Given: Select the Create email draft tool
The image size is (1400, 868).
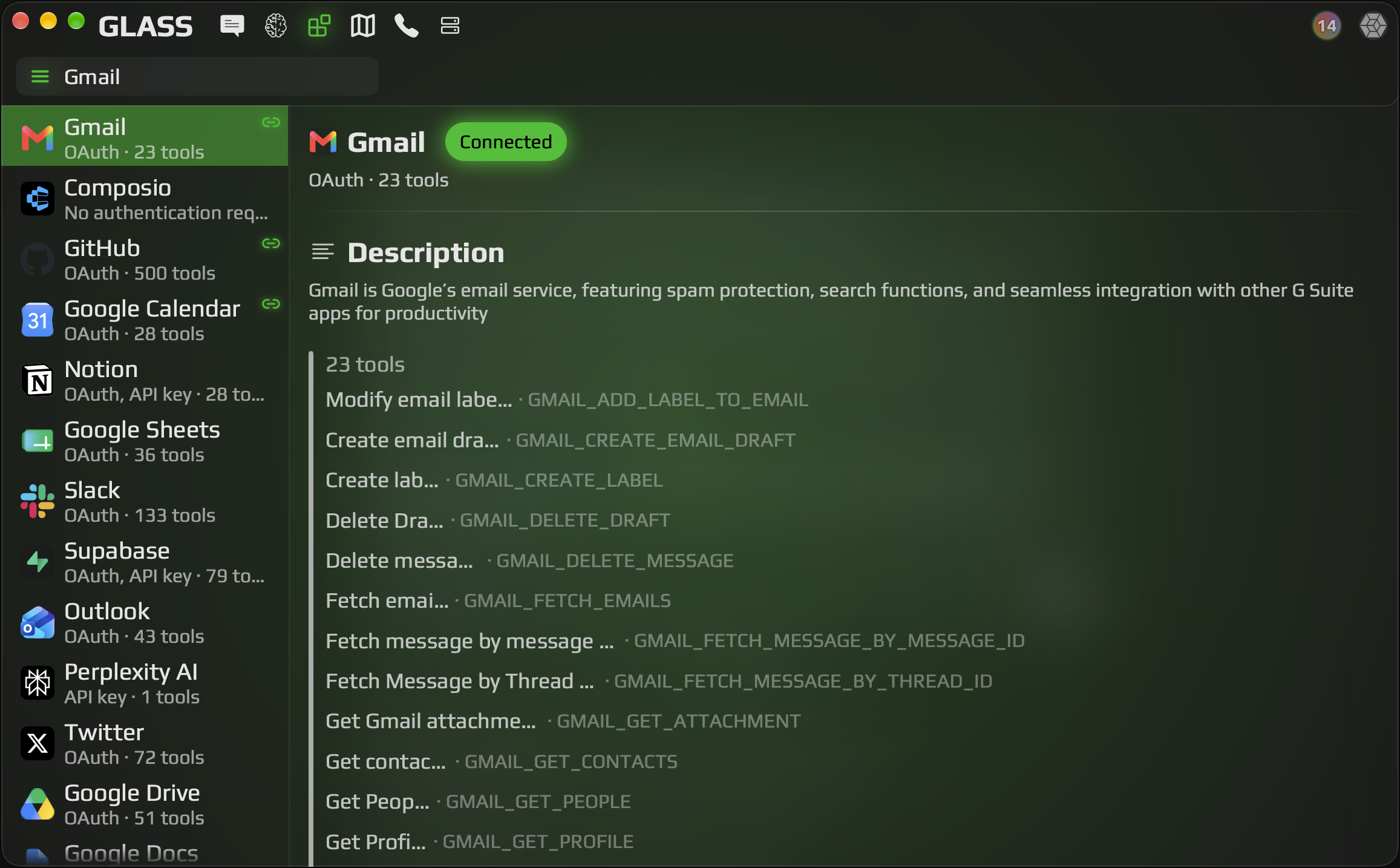Looking at the screenshot, I should point(560,440).
